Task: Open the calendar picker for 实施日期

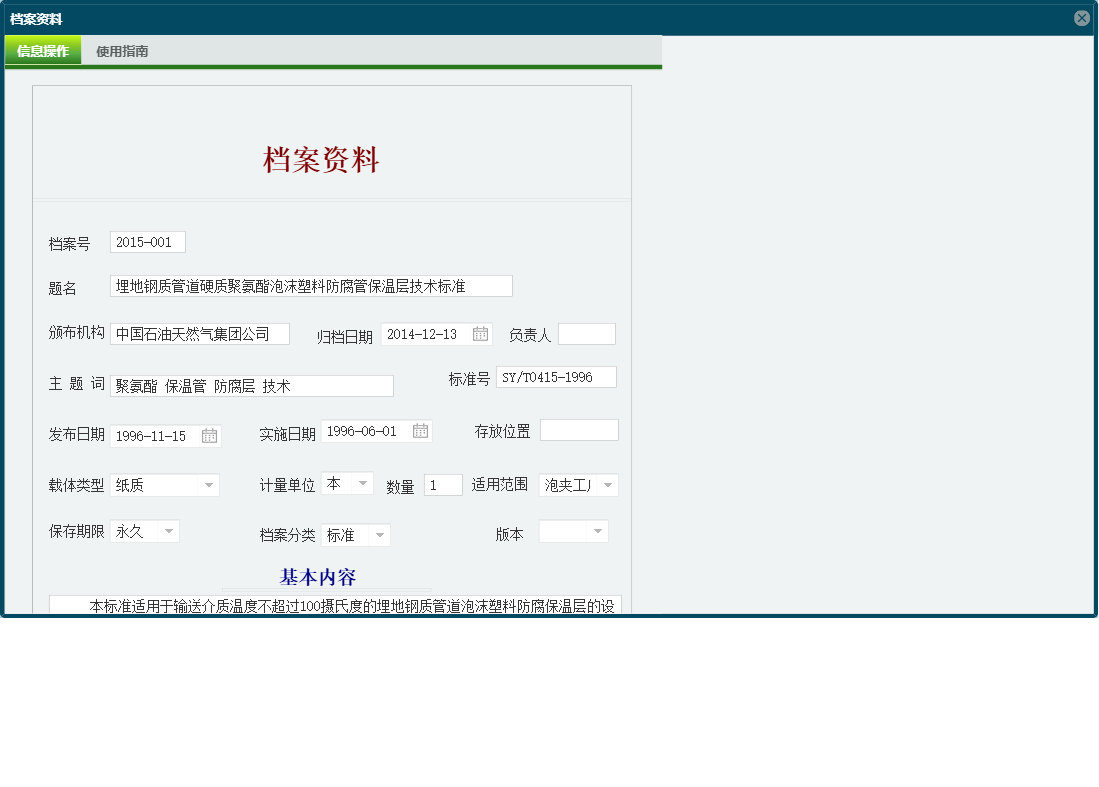Action: click(x=419, y=431)
